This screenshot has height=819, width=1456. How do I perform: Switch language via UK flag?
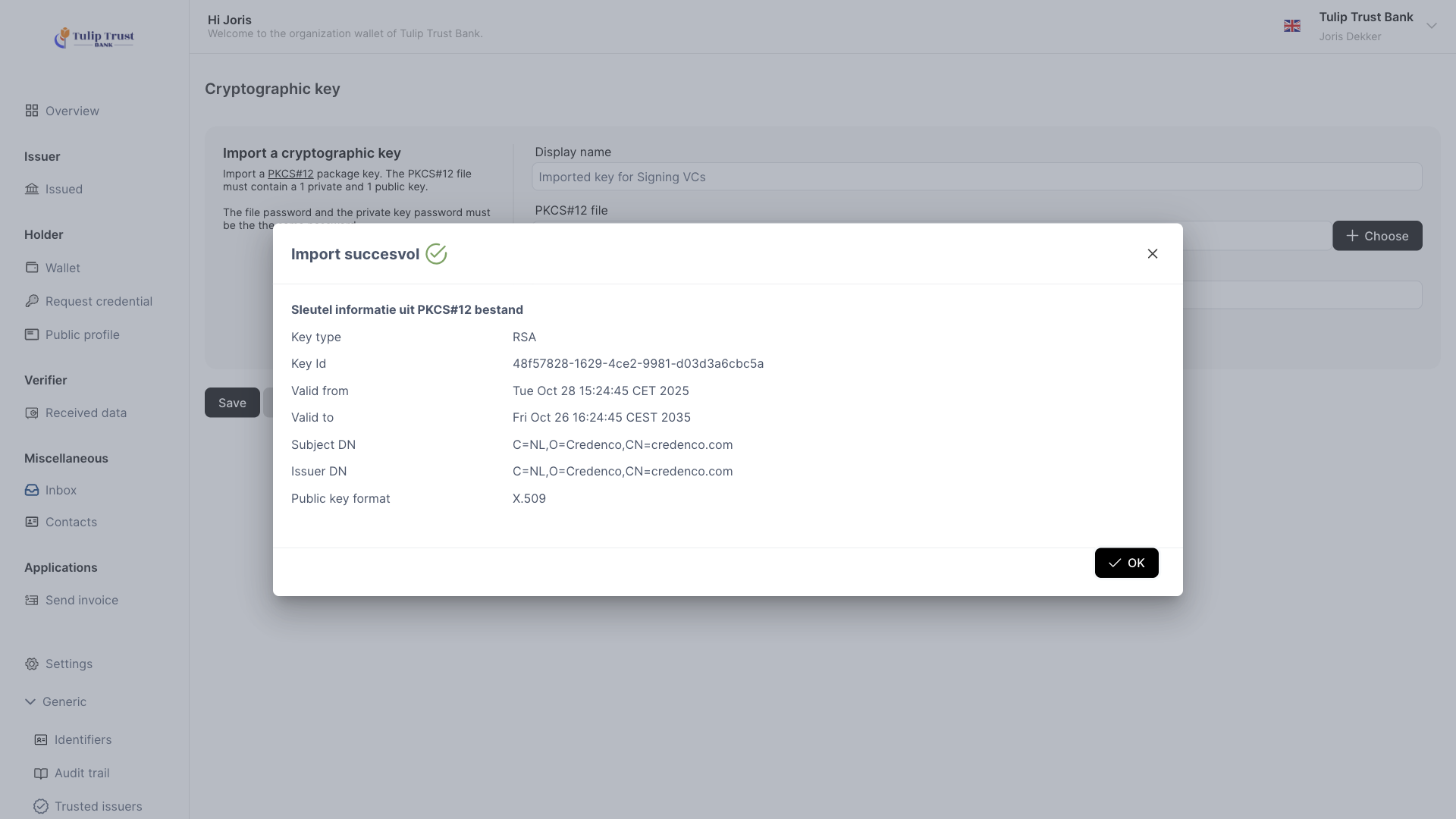[1291, 26]
